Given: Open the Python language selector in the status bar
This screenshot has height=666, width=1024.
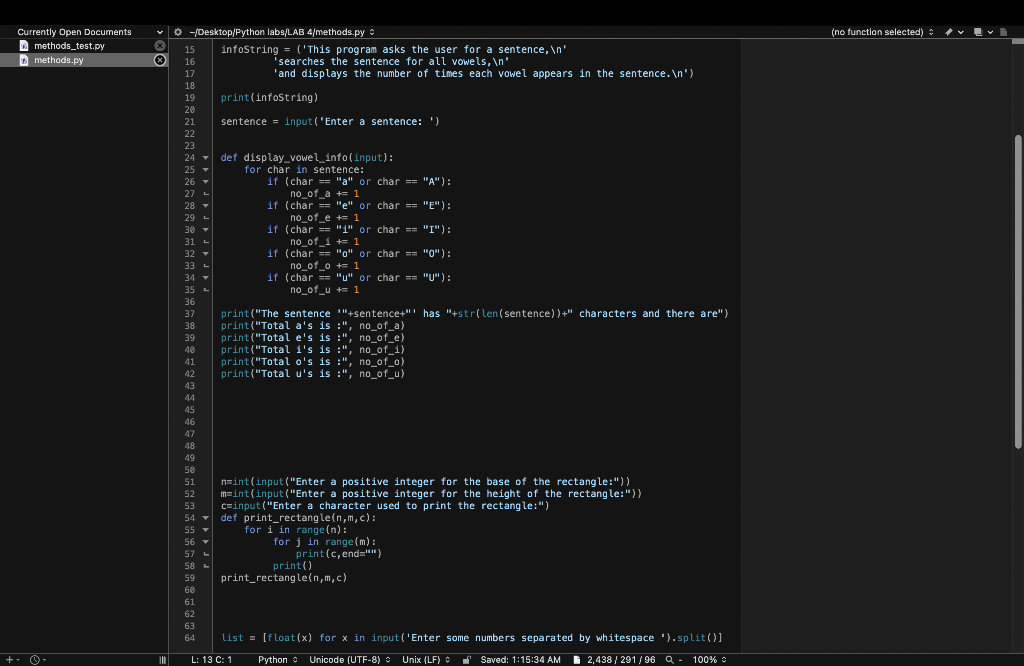Looking at the screenshot, I should pos(278,659).
